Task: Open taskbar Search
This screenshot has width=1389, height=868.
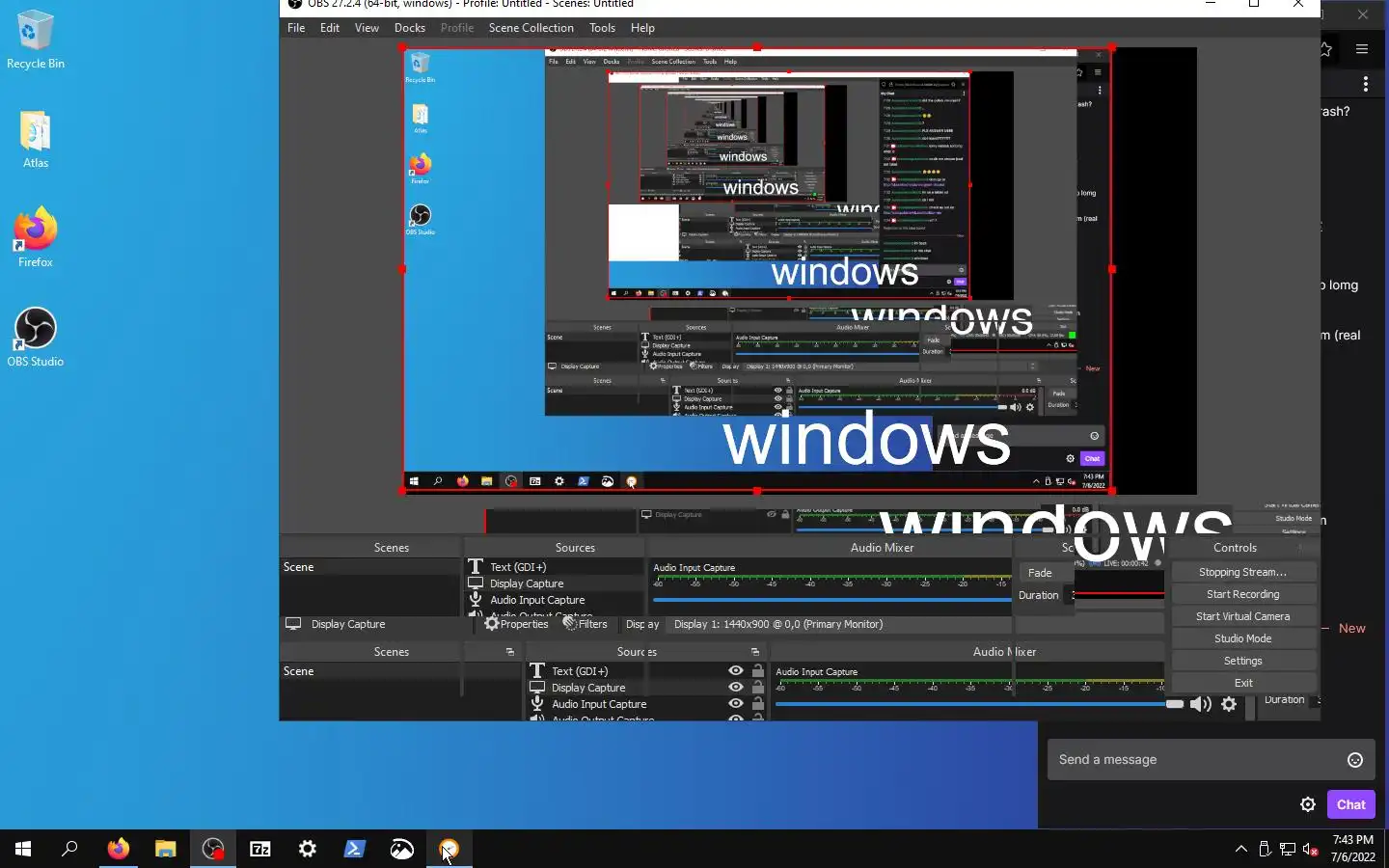Action: click(69, 849)
